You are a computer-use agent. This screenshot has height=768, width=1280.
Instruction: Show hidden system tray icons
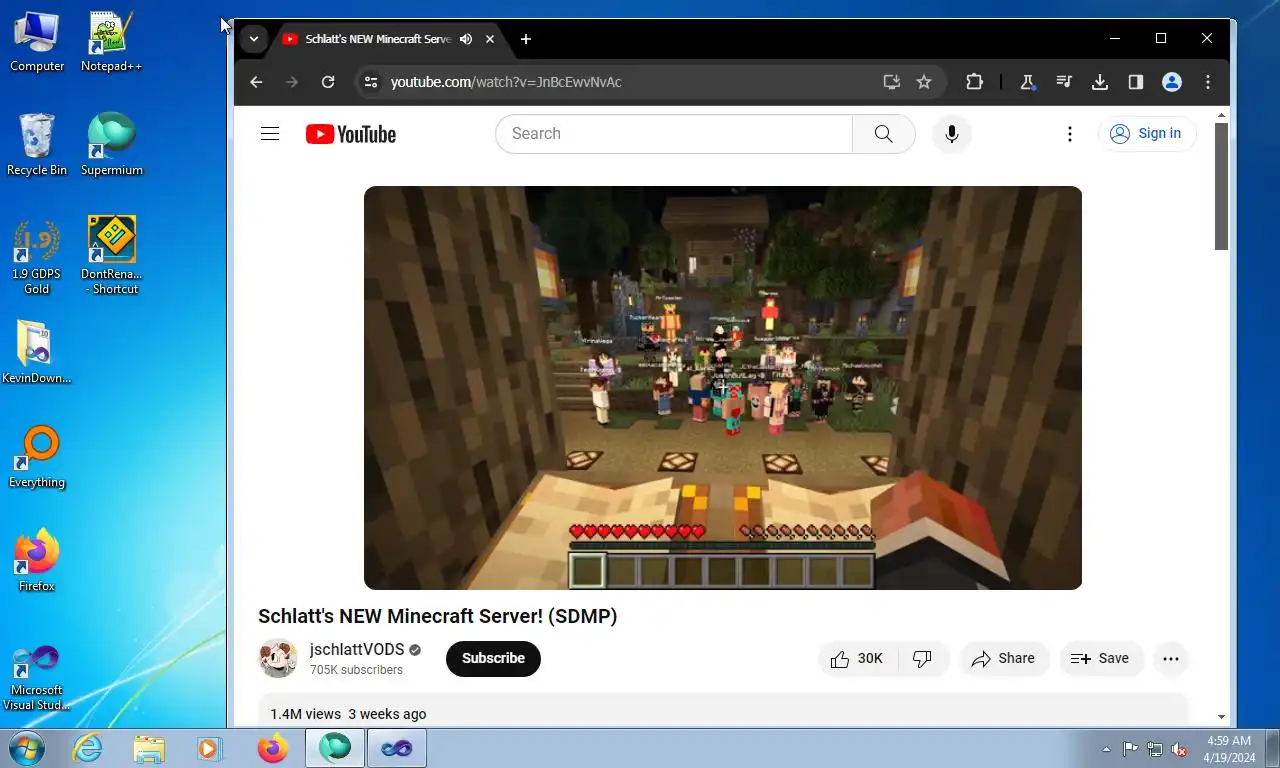click(x=1106, y=749)
